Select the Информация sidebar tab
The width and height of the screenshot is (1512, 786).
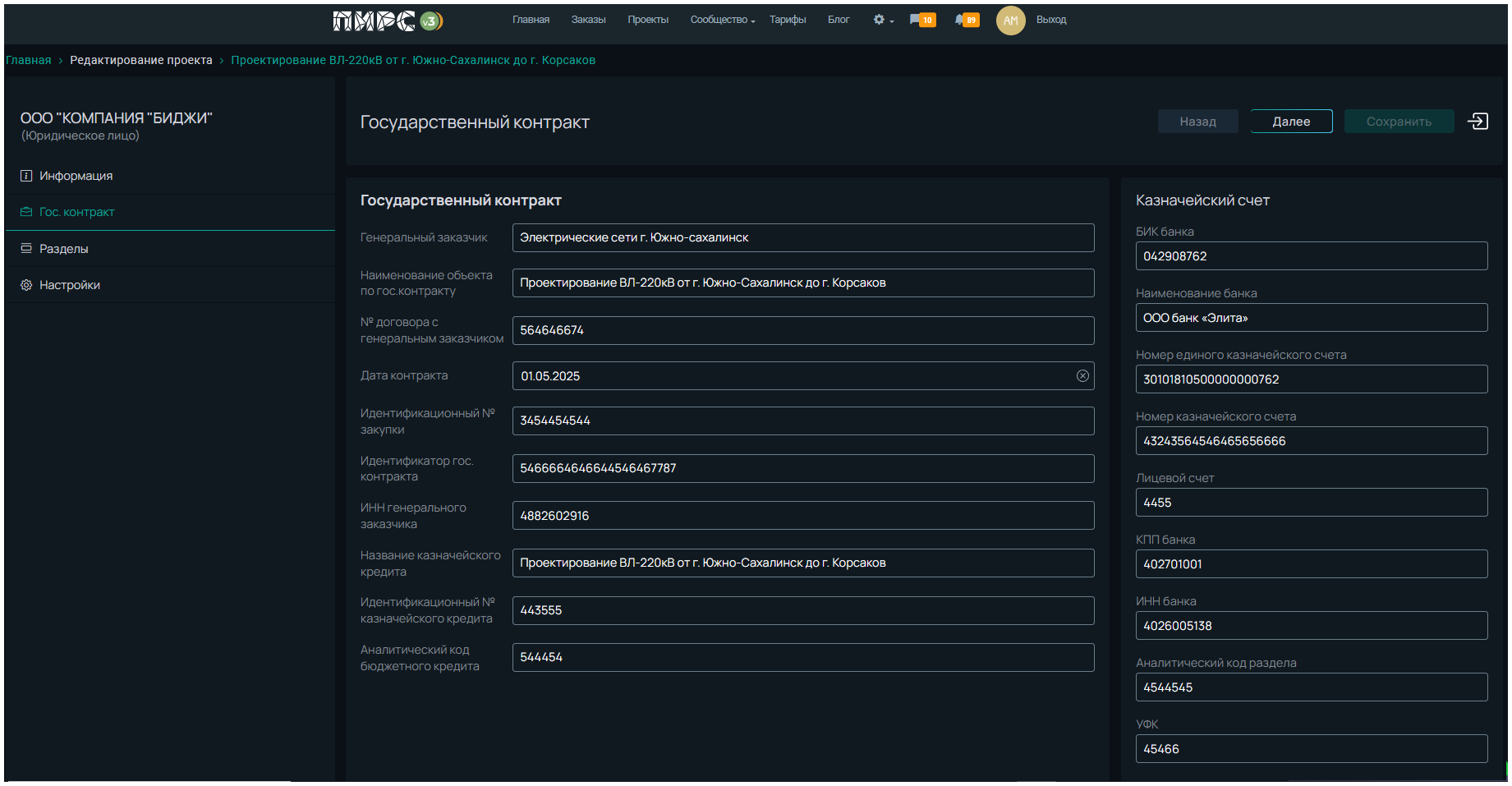(x=170, y=176)
